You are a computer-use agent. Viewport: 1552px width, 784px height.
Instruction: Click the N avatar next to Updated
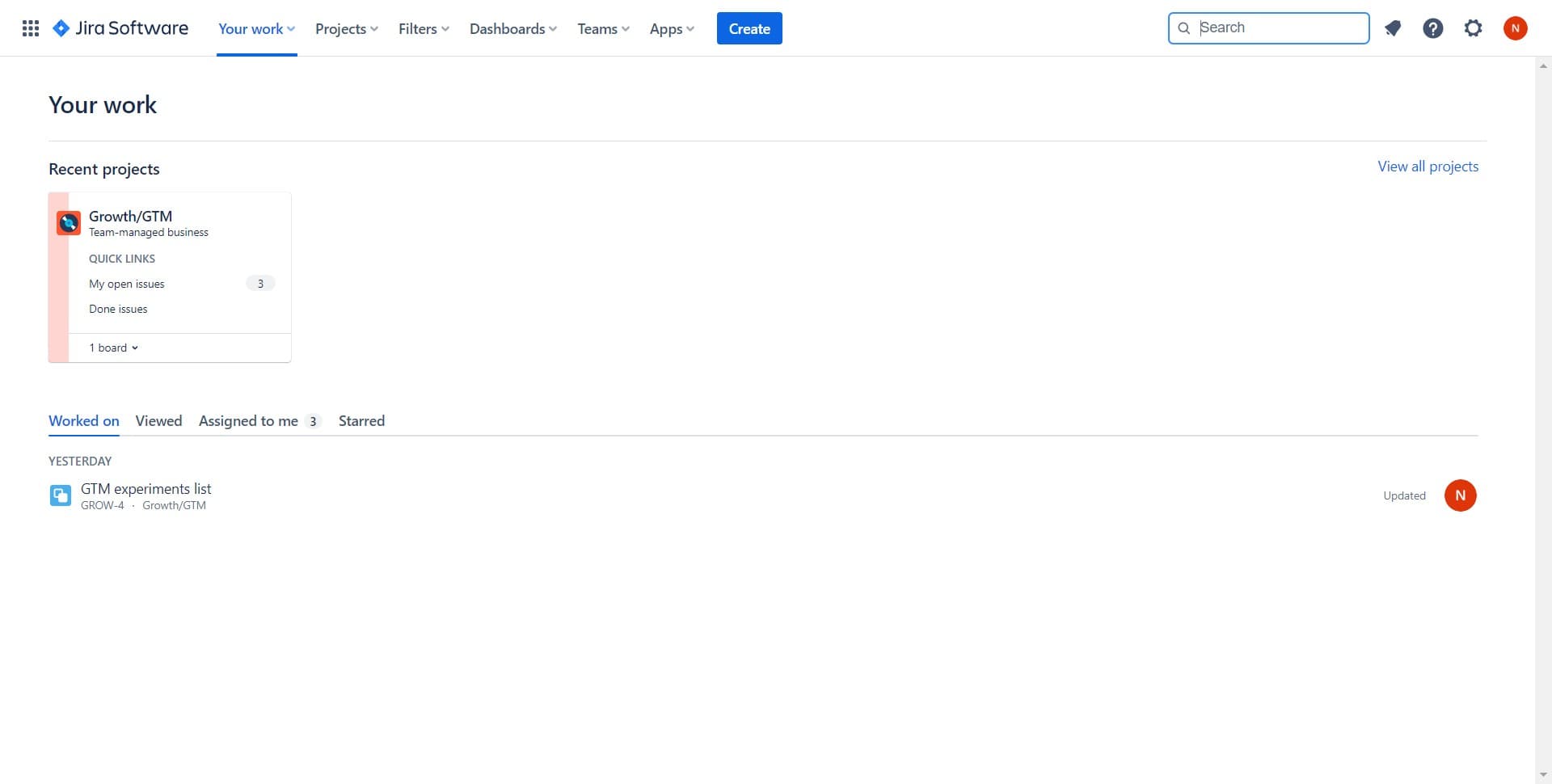tap(1460, 495)
